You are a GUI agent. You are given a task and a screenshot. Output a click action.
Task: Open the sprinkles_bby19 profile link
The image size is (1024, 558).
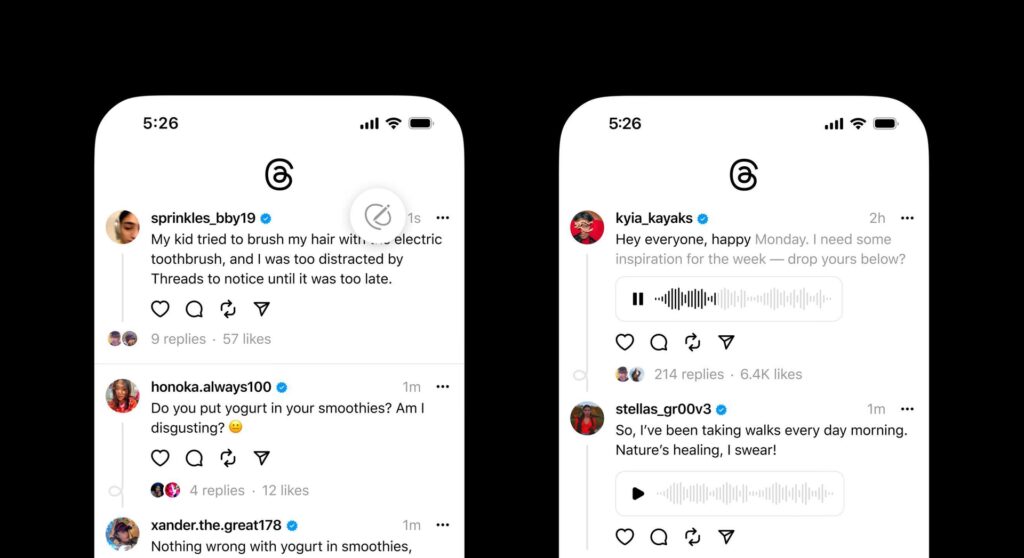tap(203, 218)
